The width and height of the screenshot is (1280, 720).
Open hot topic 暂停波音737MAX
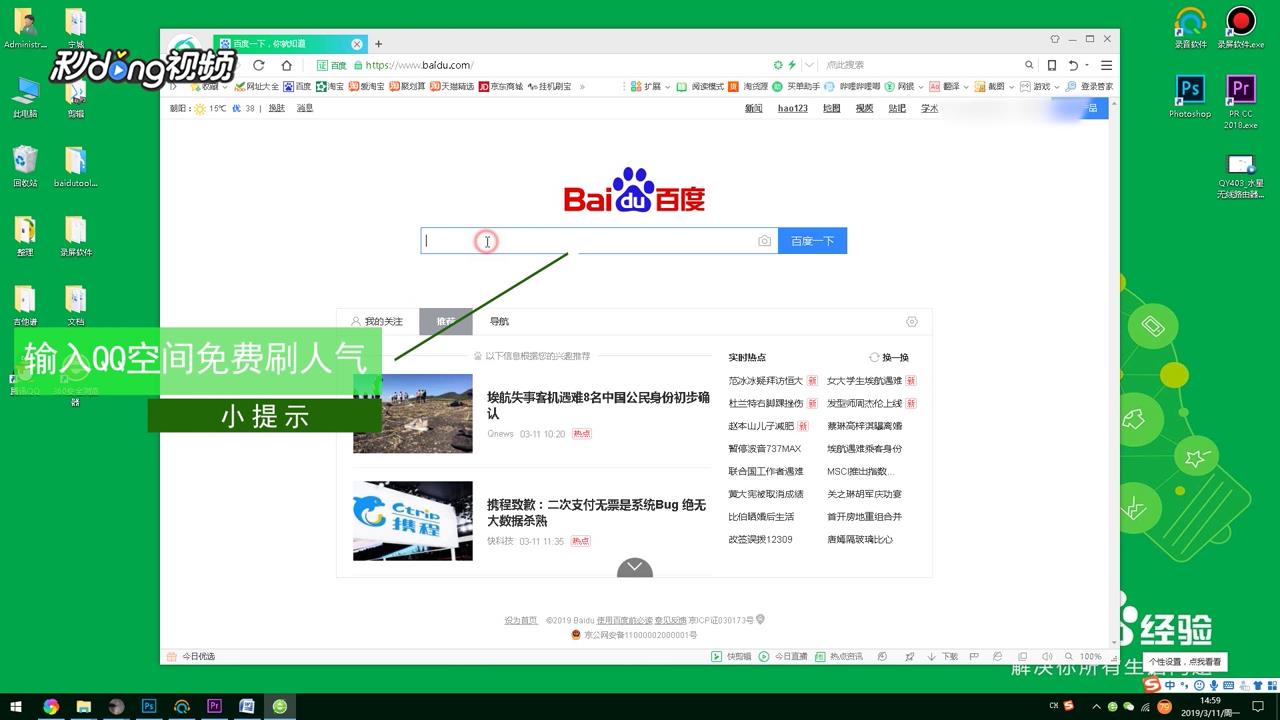point(764,449)
